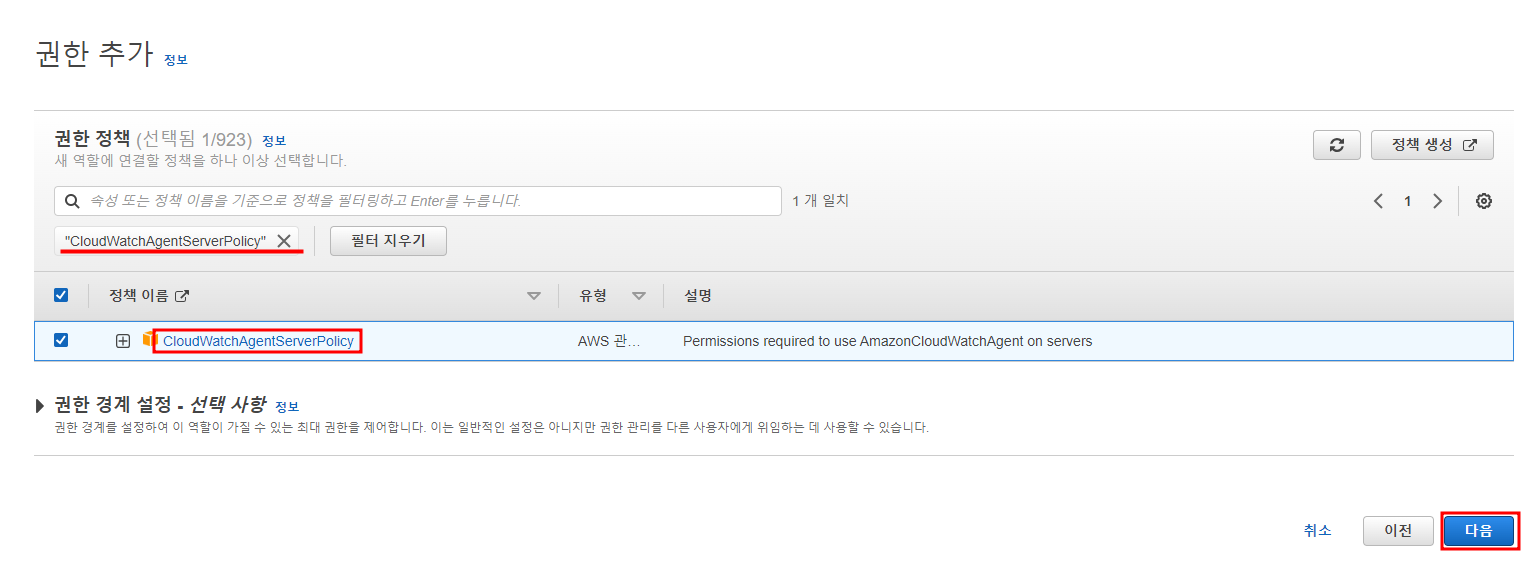Open 정보 link next to 권한 정책
Image resolution: width=1532 pixels, height=562 pixels.
click(x=274, y=141)
